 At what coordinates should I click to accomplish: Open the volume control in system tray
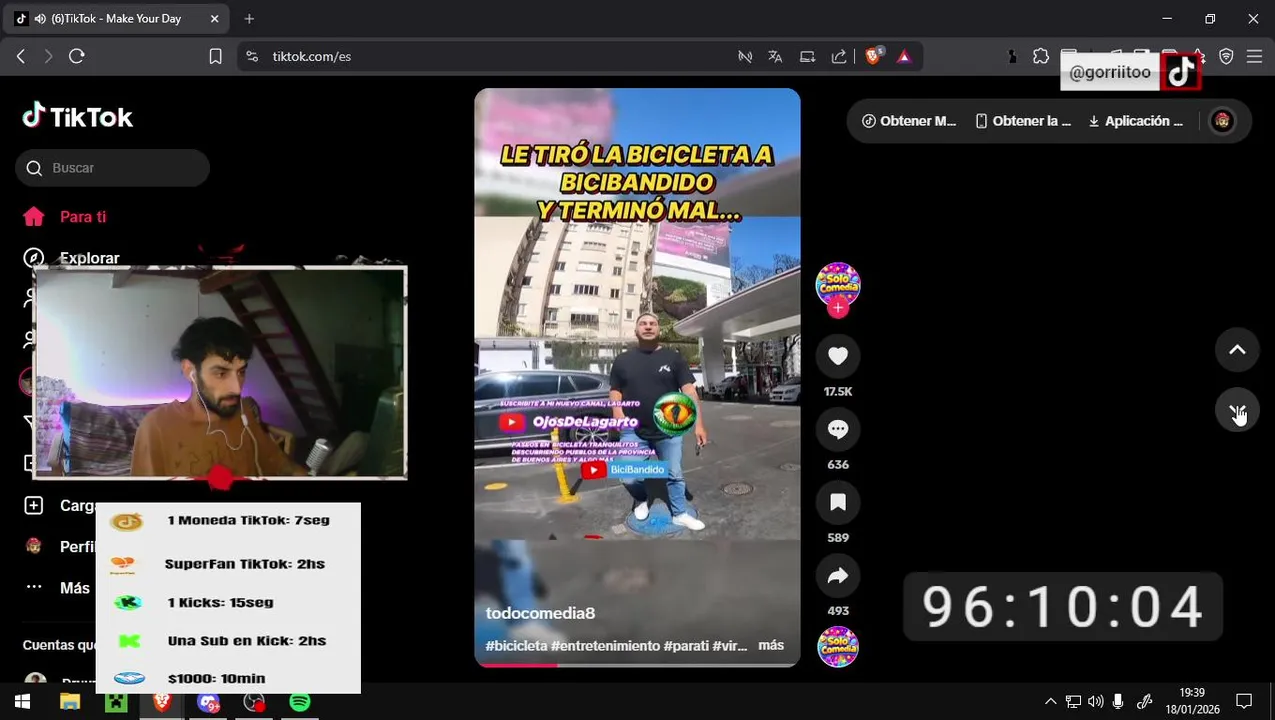(1095, 702)
